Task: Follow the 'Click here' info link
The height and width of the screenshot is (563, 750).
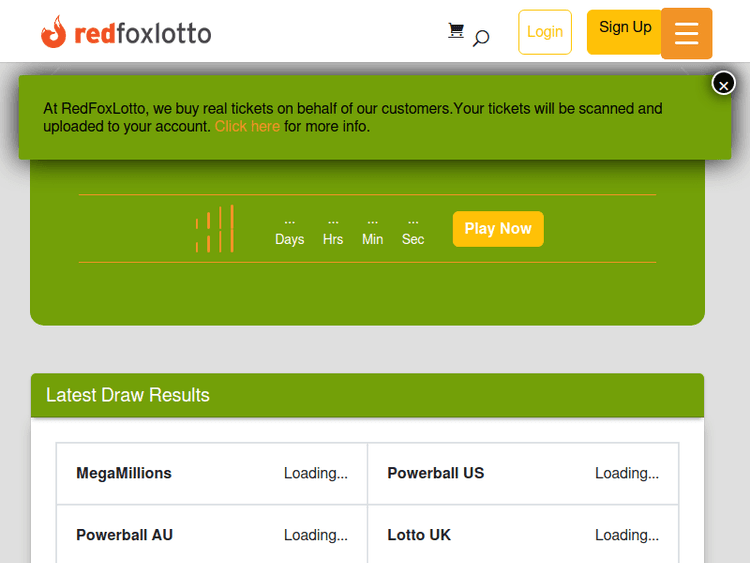Action: point(247,126)
